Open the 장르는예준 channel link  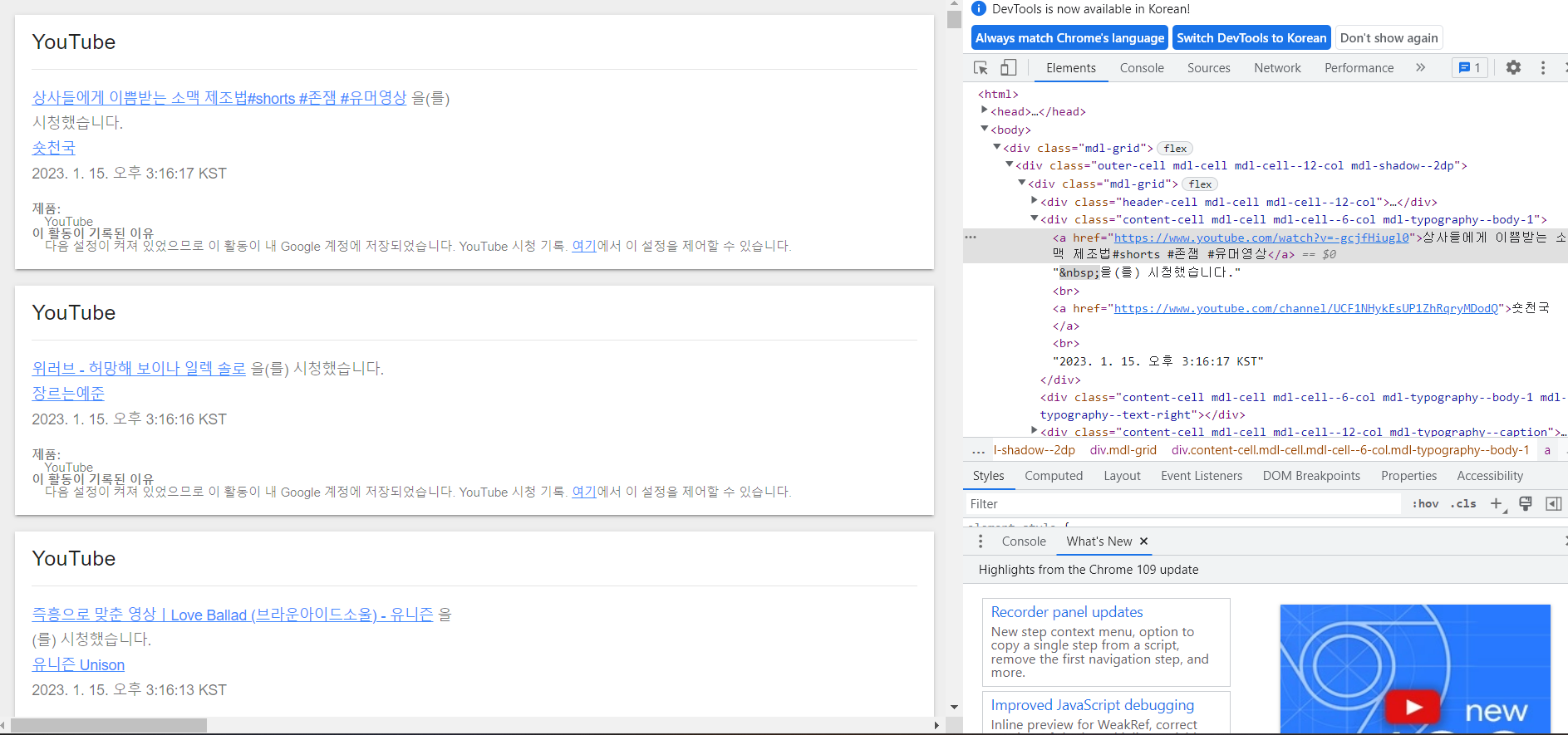[68, 393]
